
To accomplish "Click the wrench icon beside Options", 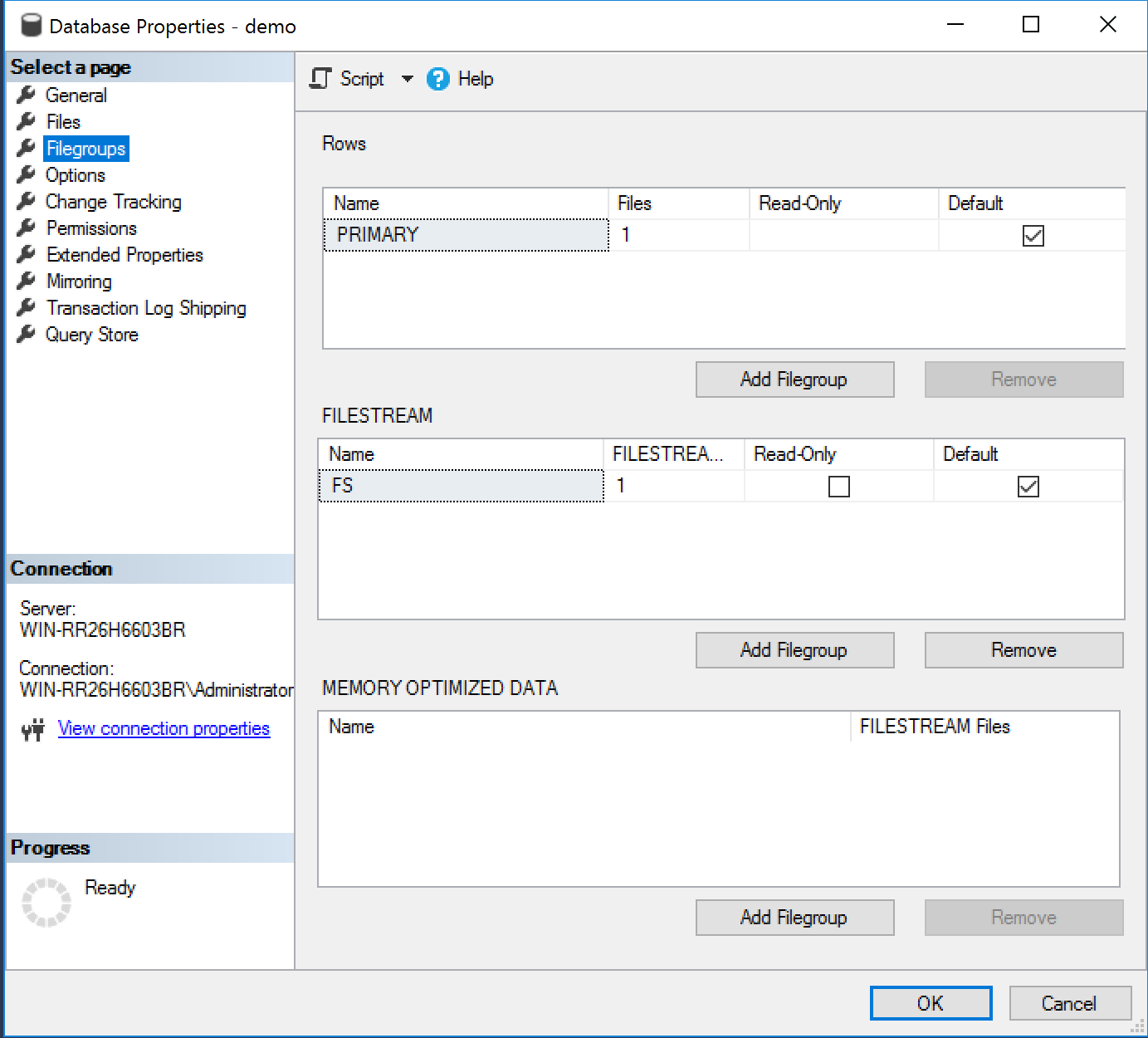I will click(27, 174).
